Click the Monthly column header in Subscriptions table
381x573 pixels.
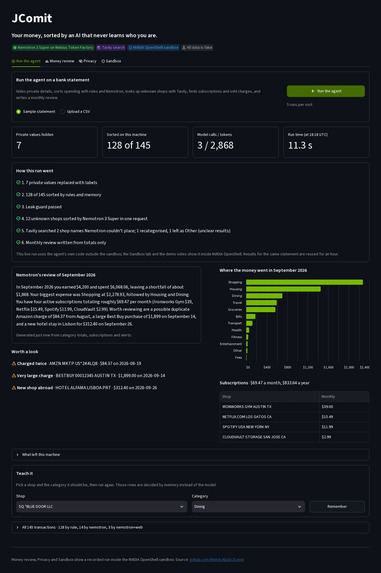tap(344, 396)
